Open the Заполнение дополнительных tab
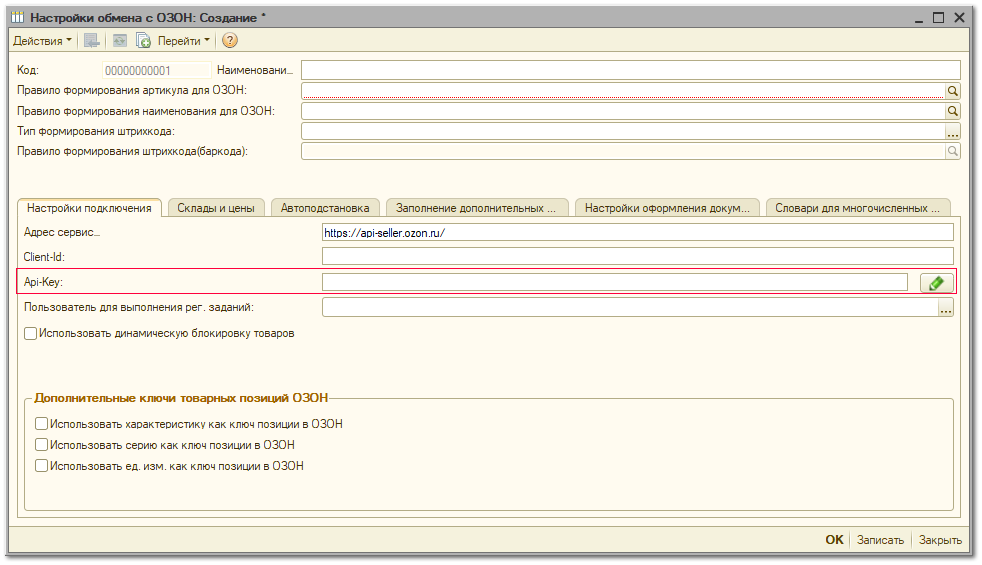 (477, 208)
